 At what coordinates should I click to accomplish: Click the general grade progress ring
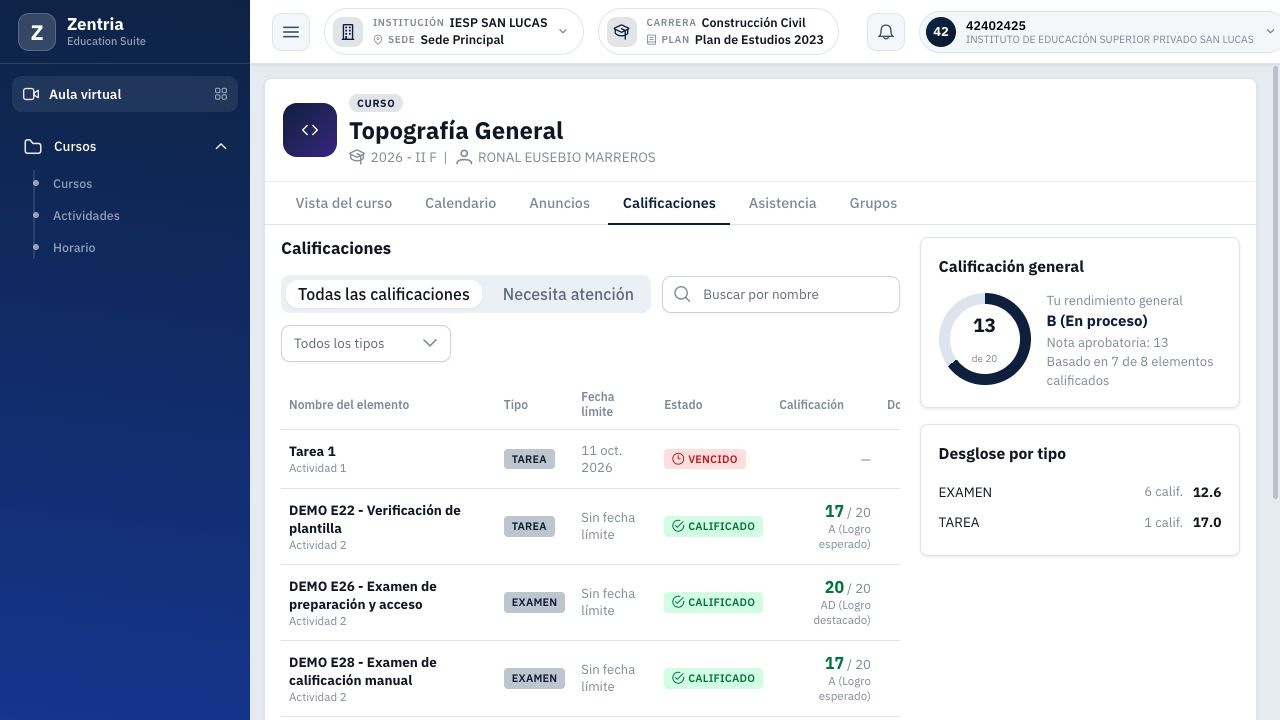[x=984, y=339]
